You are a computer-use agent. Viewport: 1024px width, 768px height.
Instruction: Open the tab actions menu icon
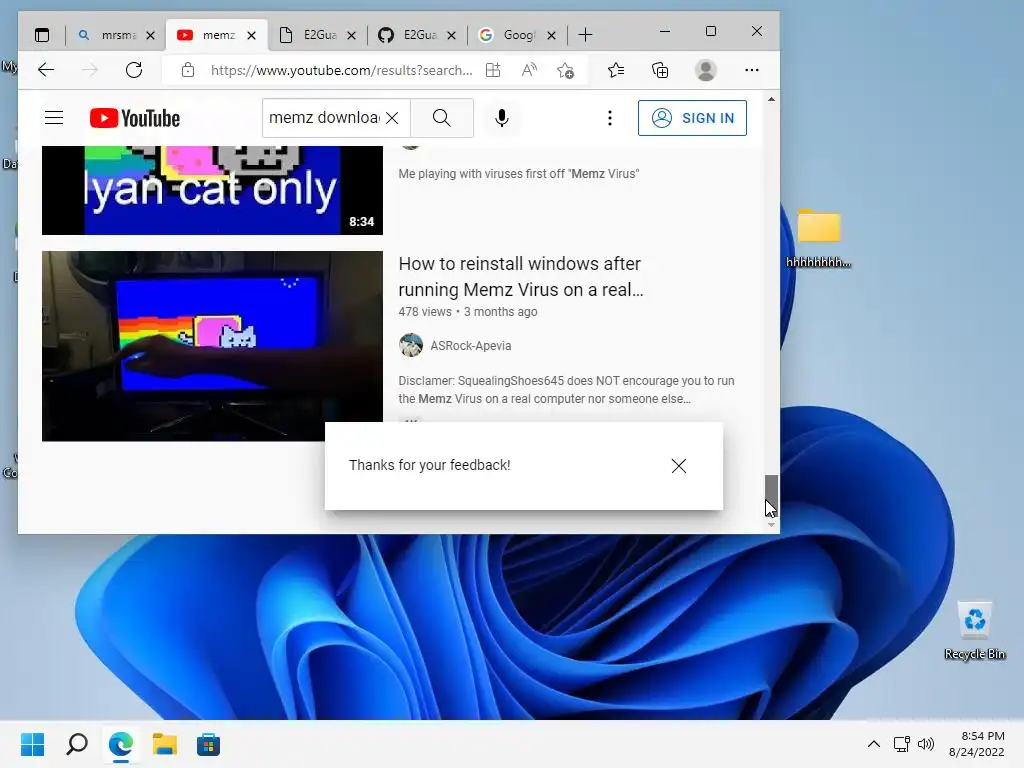pyautogui.click(x=42, y=35)
